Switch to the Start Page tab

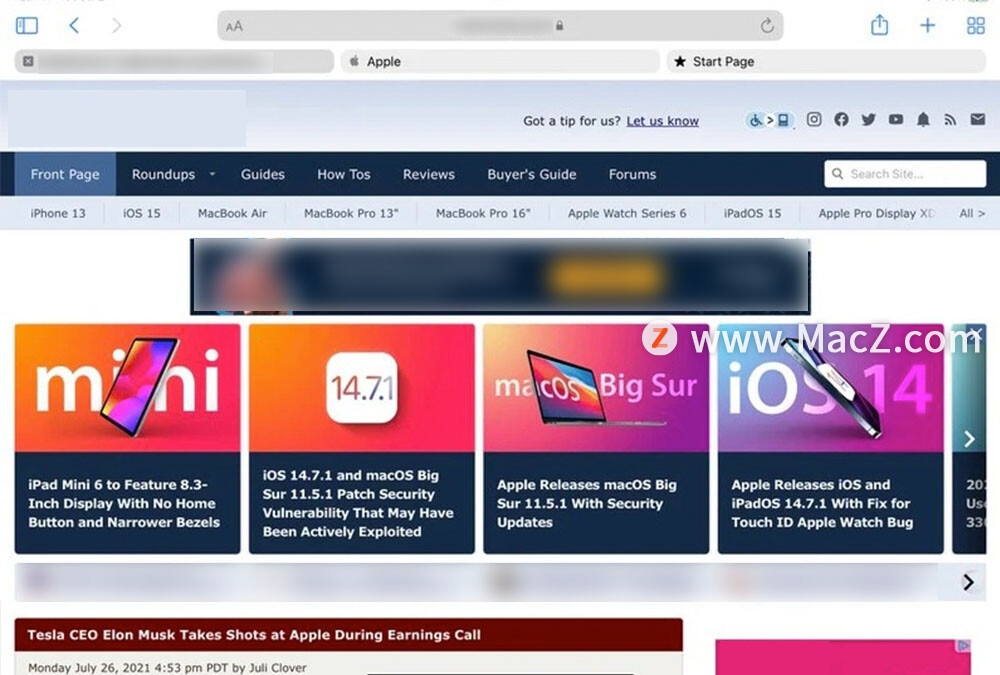[827, 61]
